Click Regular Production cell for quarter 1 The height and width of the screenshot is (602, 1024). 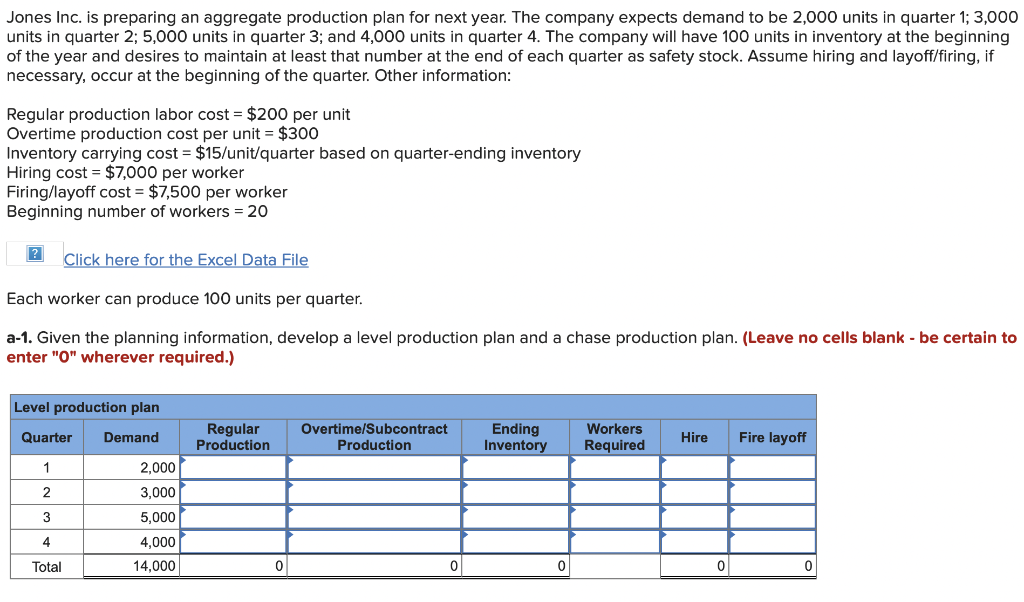(233, 466)
